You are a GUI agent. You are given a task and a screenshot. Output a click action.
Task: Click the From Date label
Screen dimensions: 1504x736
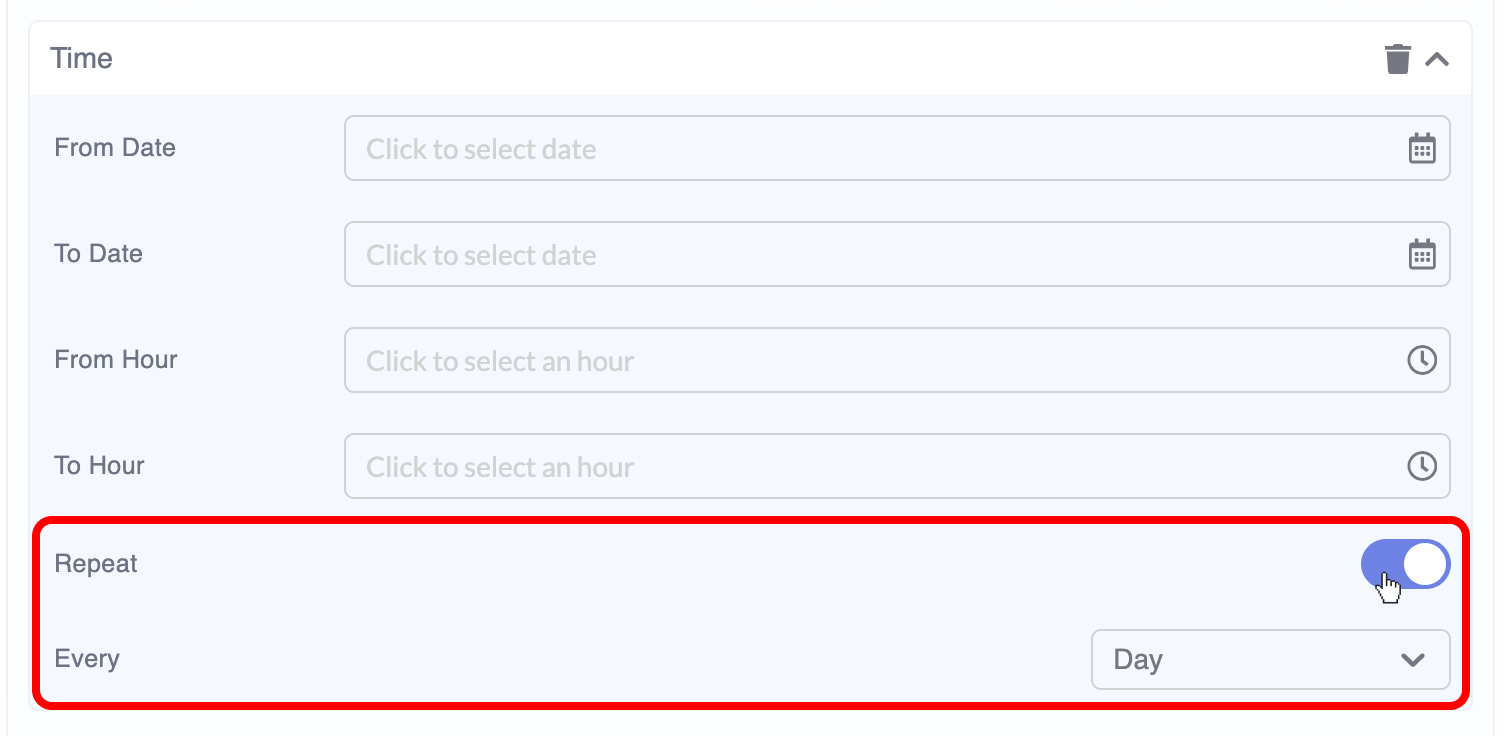coord(115,148)
